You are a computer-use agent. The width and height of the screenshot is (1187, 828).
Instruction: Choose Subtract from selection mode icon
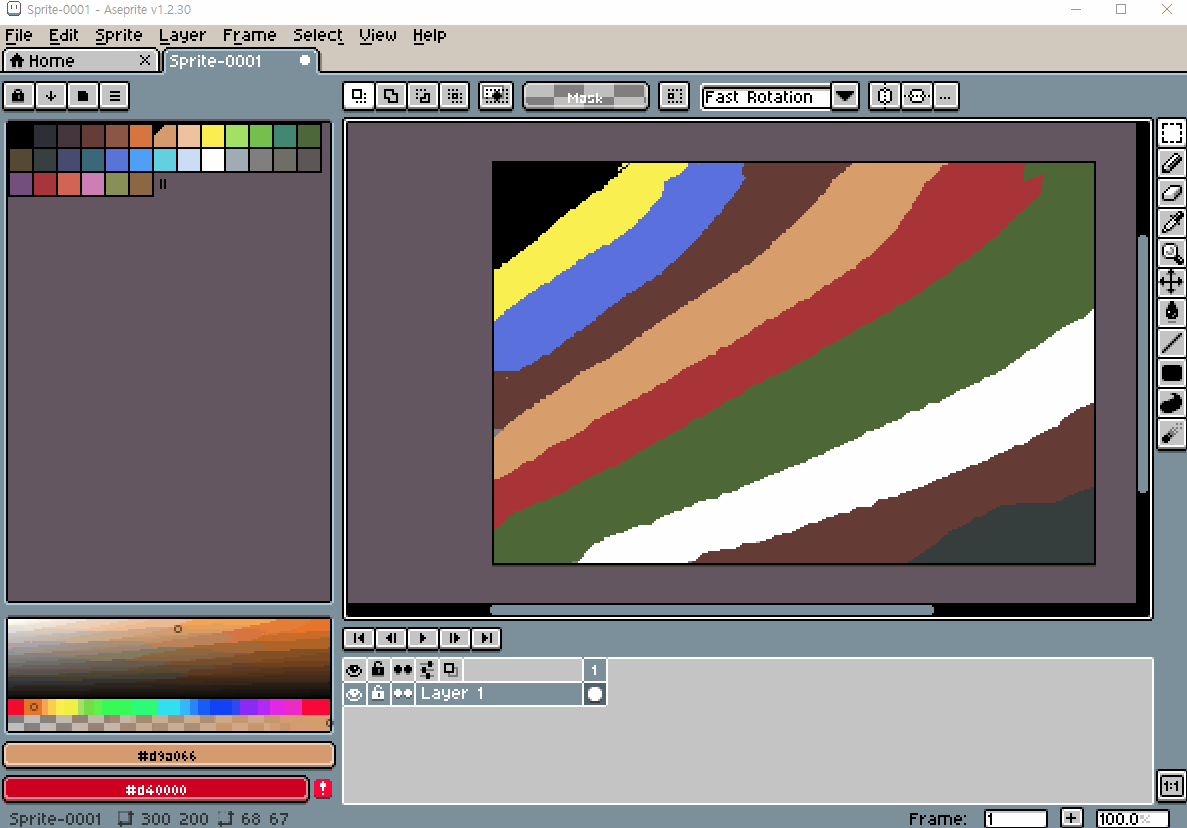422,96
